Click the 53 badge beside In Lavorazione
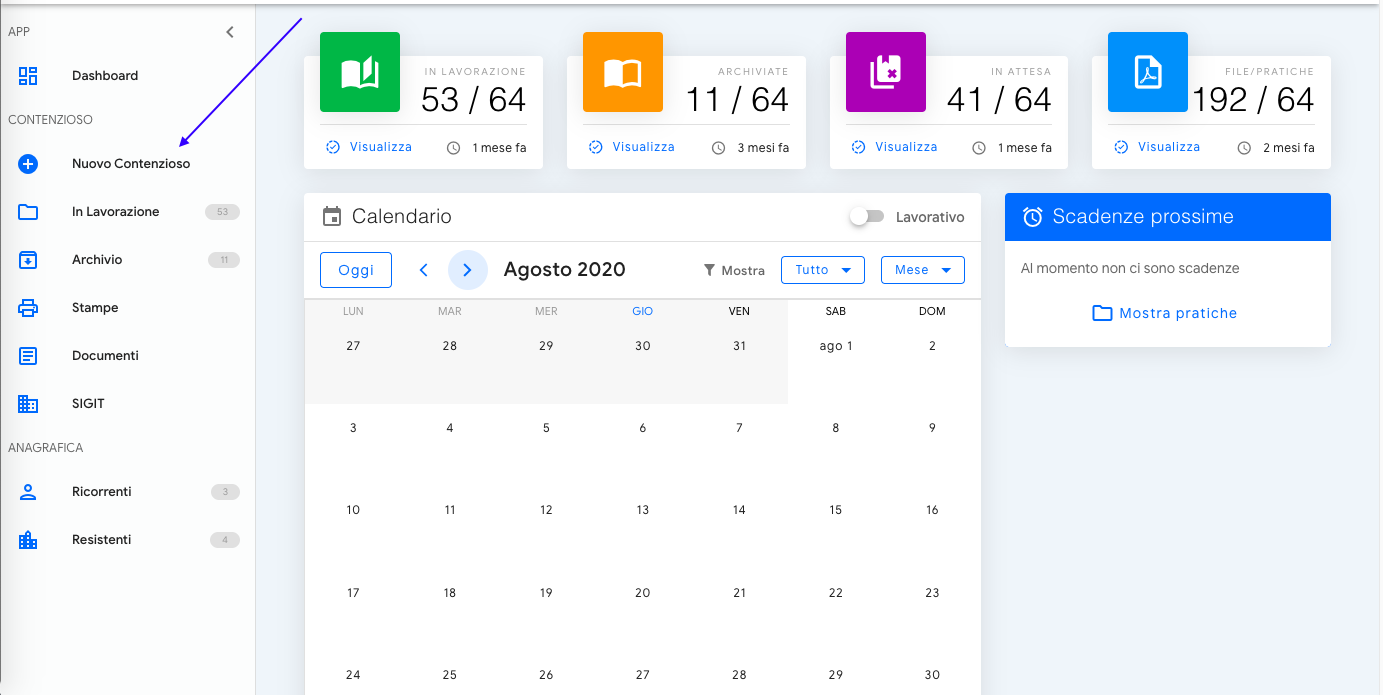This screenshot has height=695, width=1383. point(222,212)
